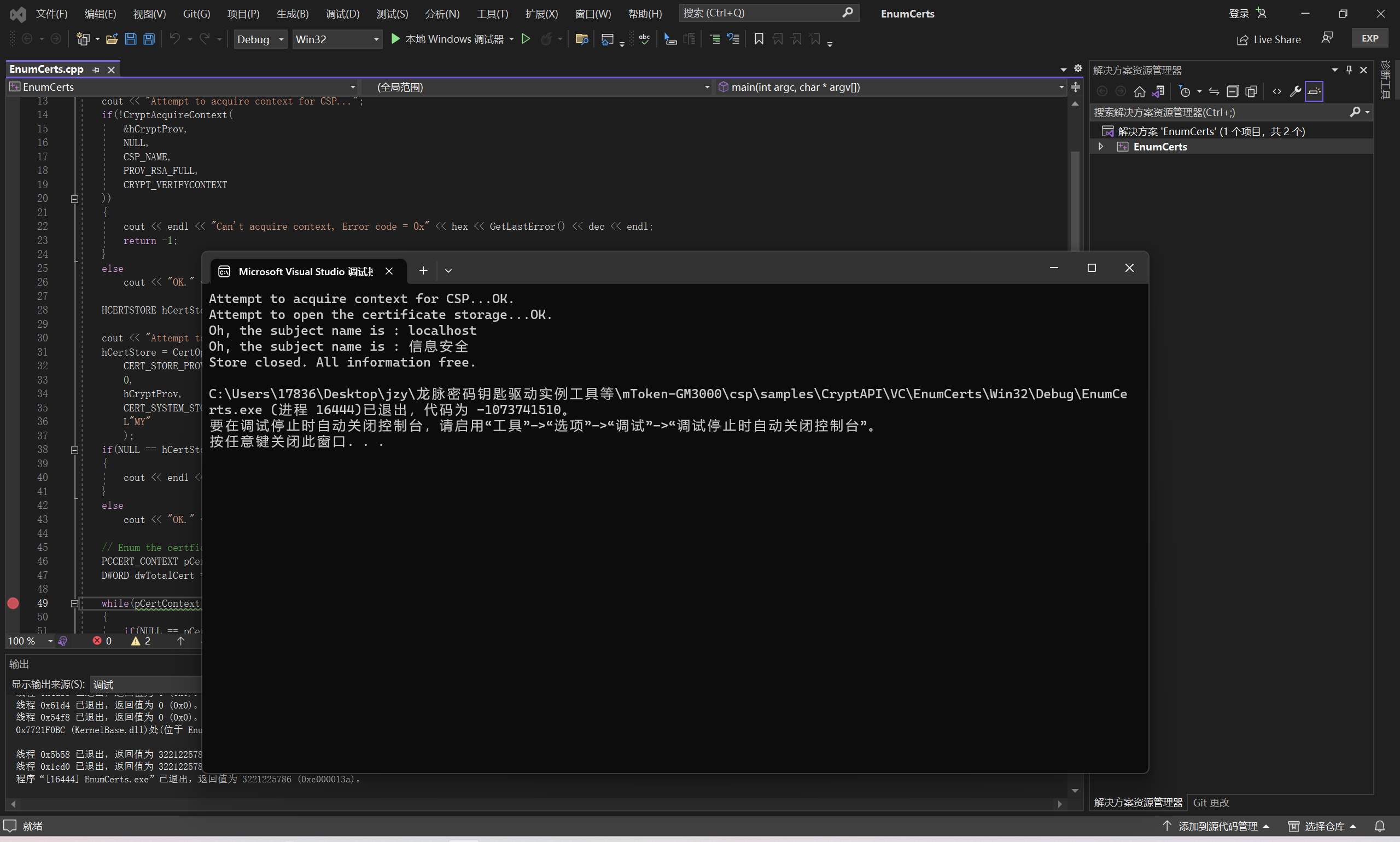Click the Open File folder icon
Screen dimensions: 1400x842
click(112, 39)
